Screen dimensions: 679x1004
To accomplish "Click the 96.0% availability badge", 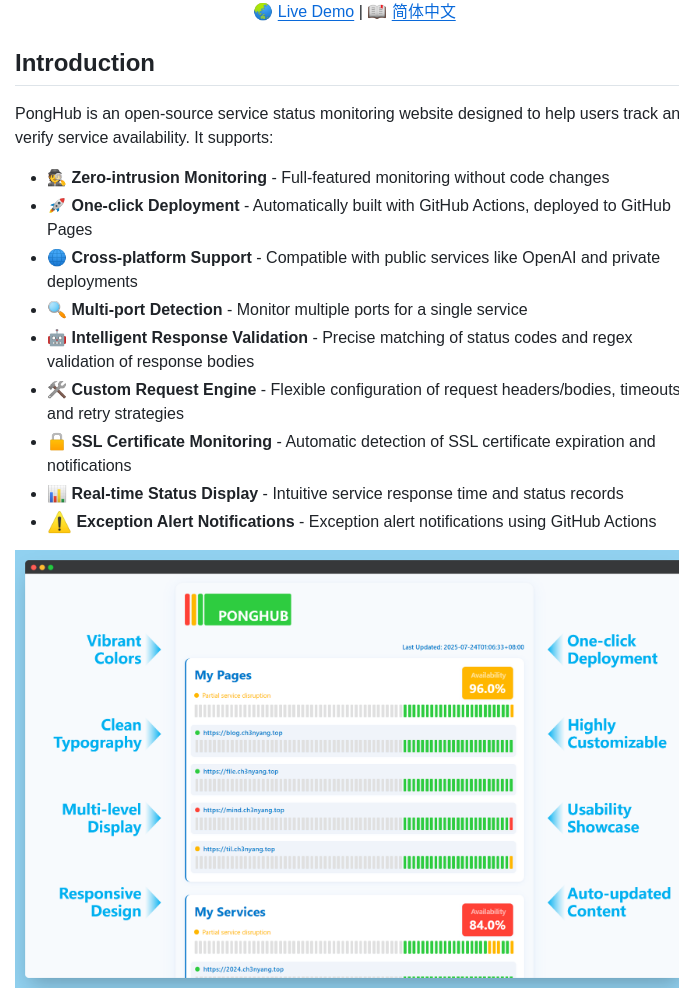I will pyautogui.click(x=487, y=683).
